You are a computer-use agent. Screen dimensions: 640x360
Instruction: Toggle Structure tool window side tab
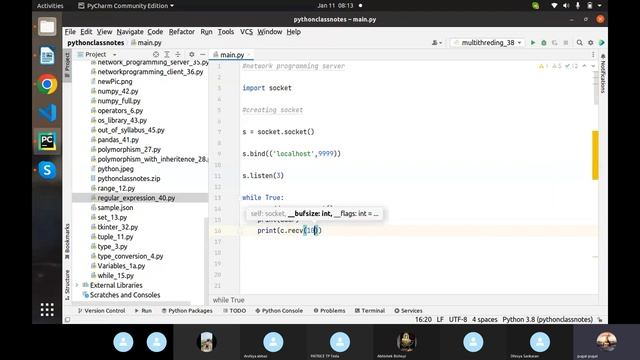[x=67, y=284]
